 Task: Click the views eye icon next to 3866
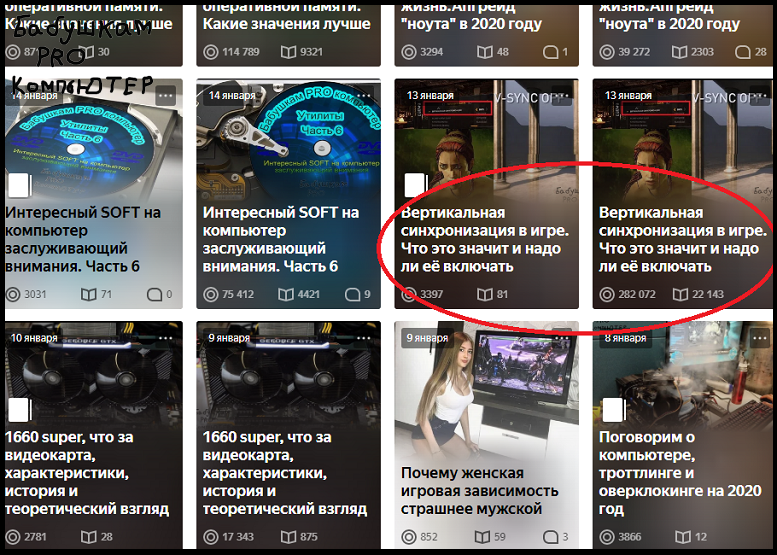(x=607, y=537)
